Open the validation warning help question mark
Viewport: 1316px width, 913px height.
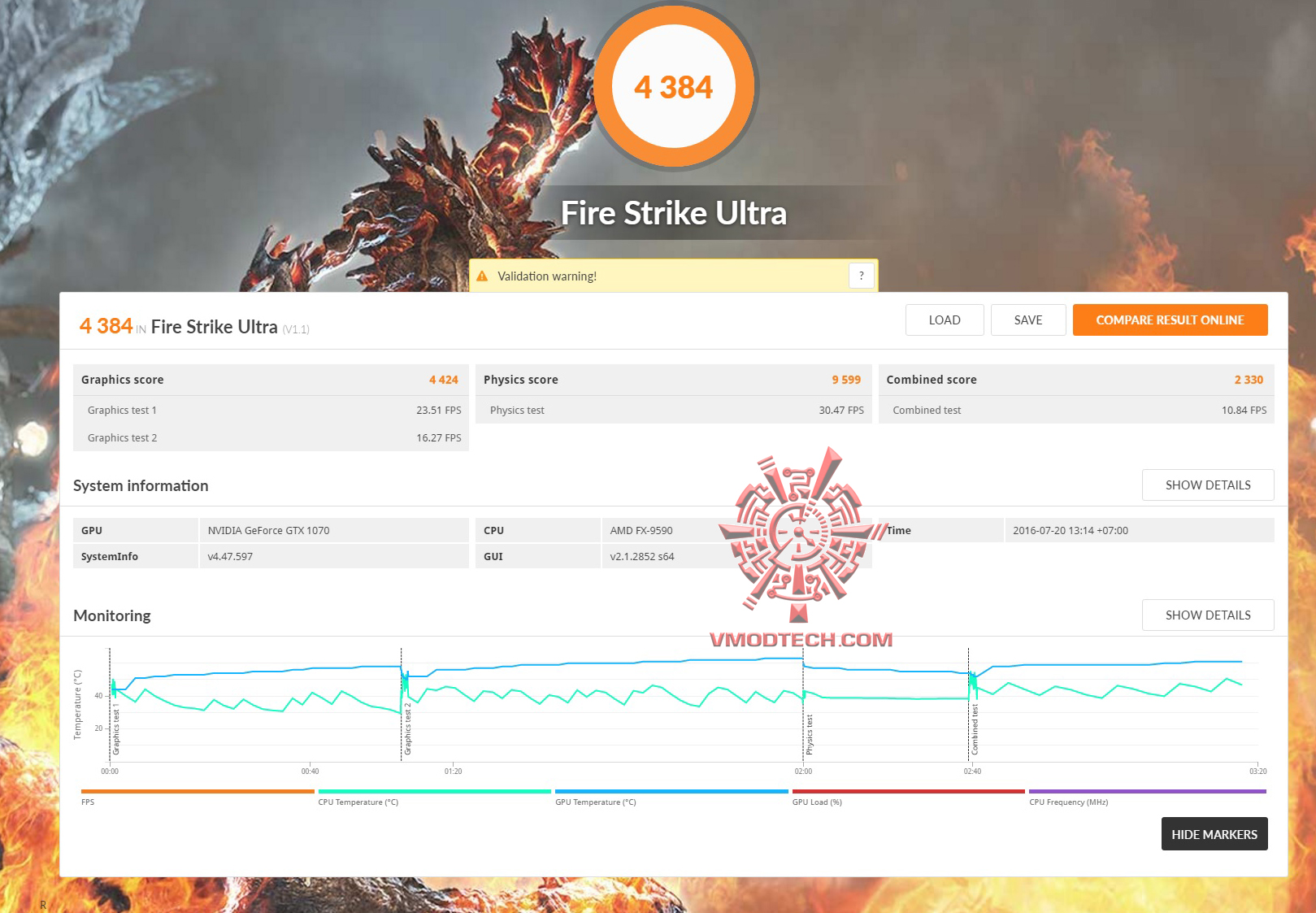[x=862, y=276]
